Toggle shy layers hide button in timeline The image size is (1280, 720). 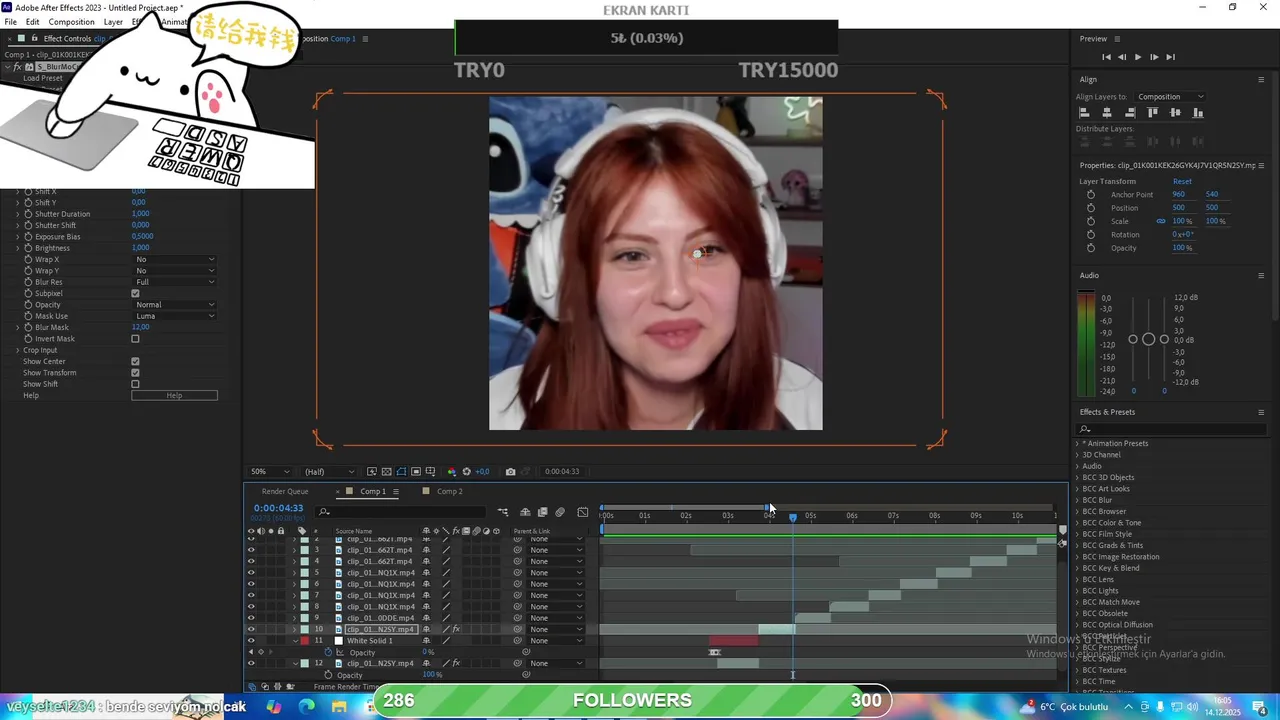tap(525, 512)
